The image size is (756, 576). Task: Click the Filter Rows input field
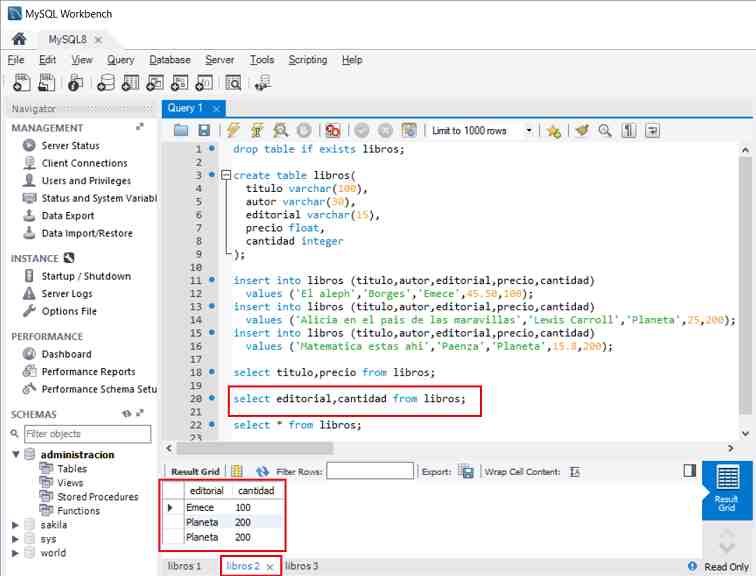tap(369, 471)
